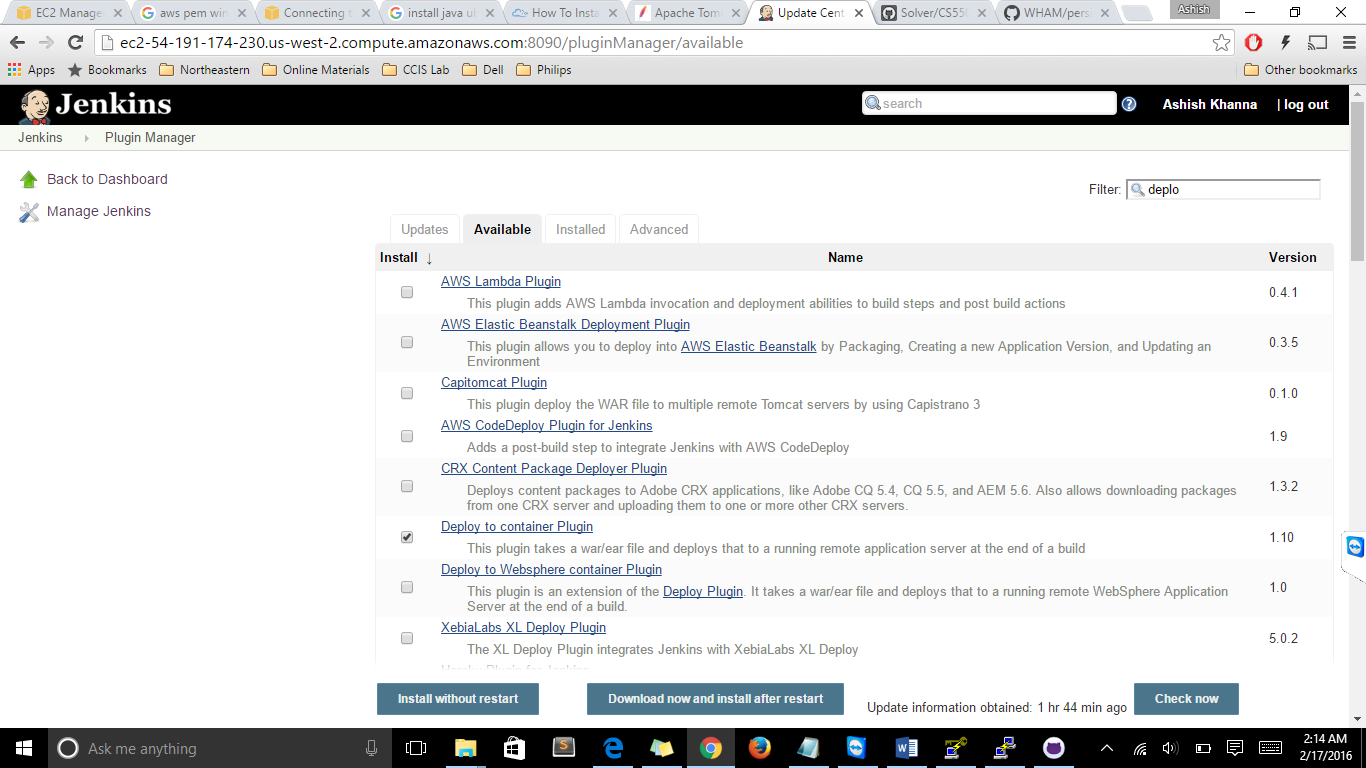Click the Manage Jenkins tools icon

click(29, 211)
